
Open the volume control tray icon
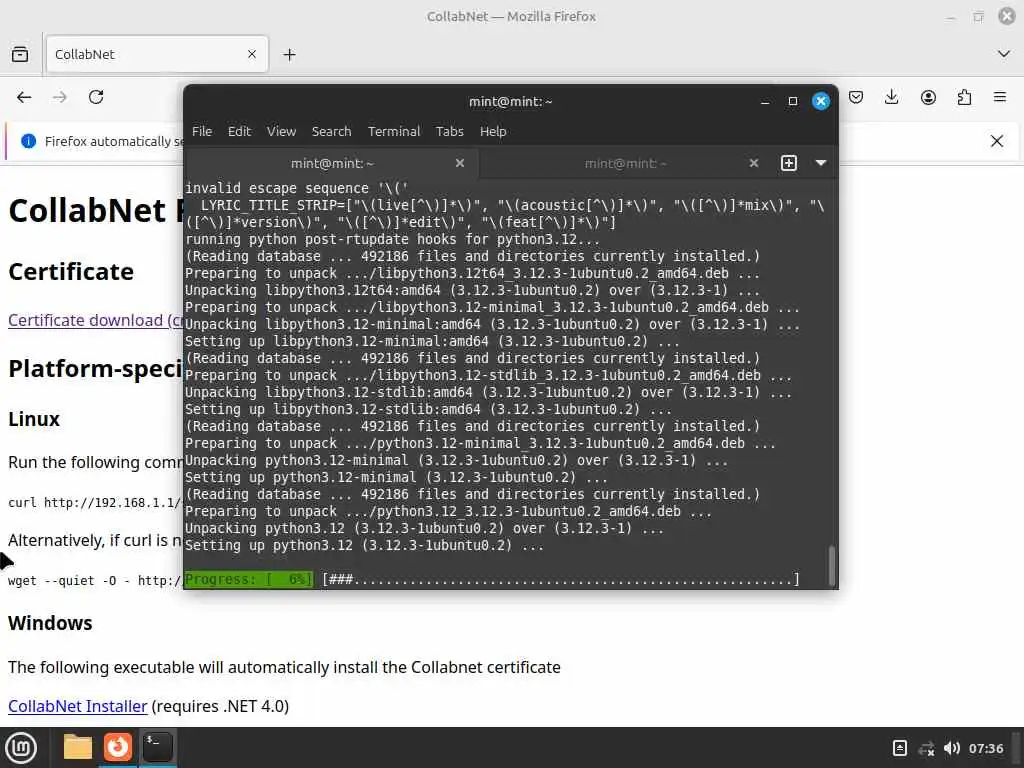point(952,748)
